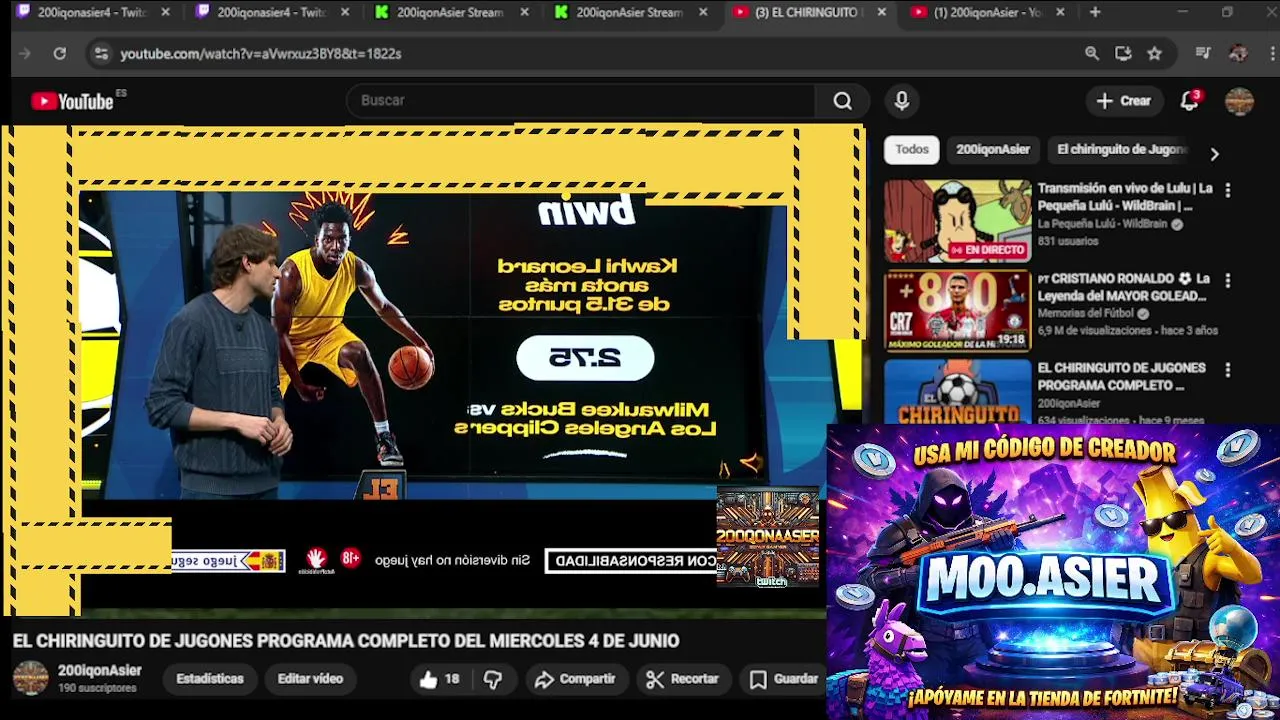This screenshot has width=1280, height=720.
Task: Click Editar vídeo button
Action: point(310,679)
